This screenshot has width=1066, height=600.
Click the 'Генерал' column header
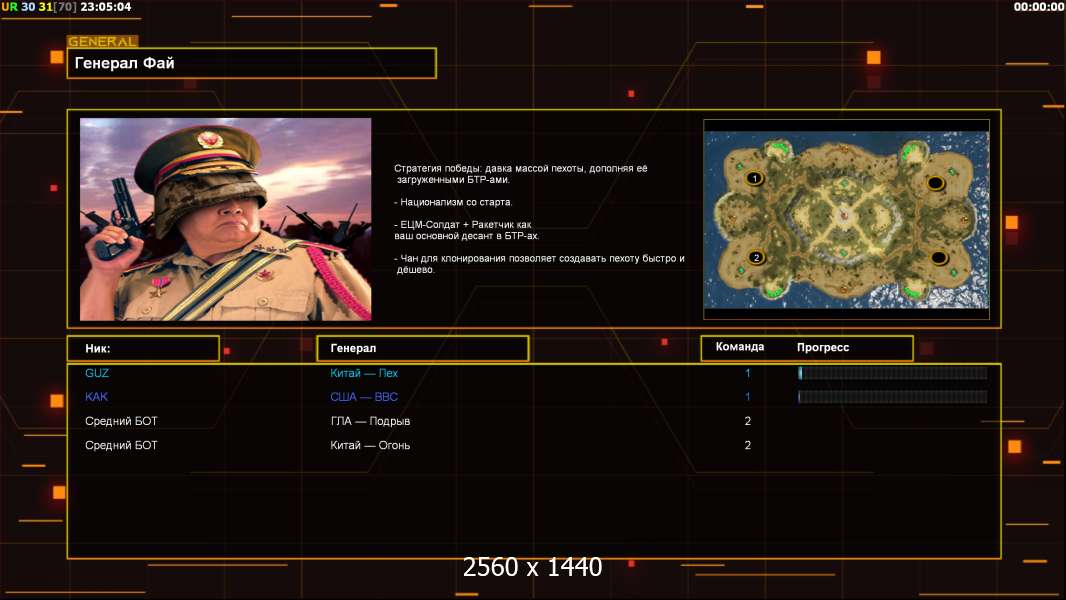pyautogui.click(x=423, y=349)
